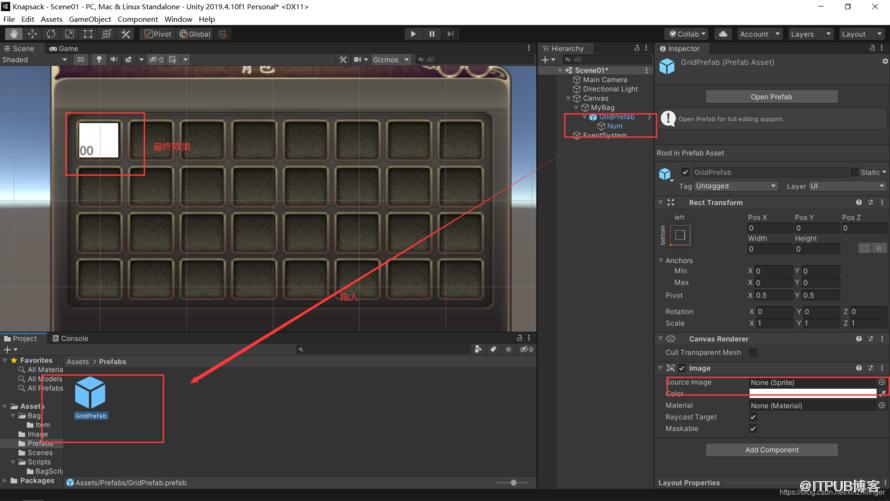
Task: Select the Move tool
Action: [x=32, y=34]
